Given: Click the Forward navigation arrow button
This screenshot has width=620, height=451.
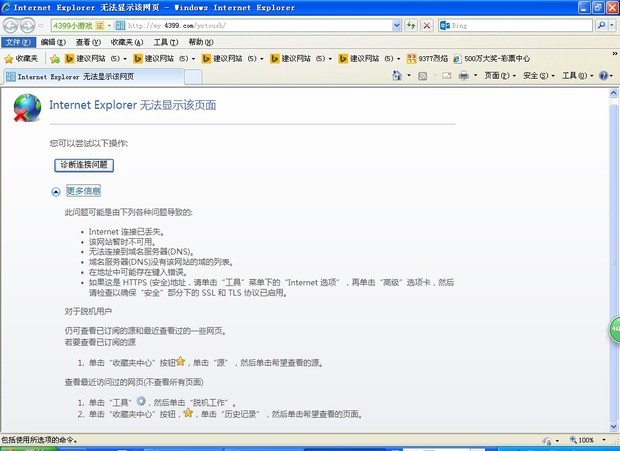Looking at the screenshot, I should coord(27,26).
